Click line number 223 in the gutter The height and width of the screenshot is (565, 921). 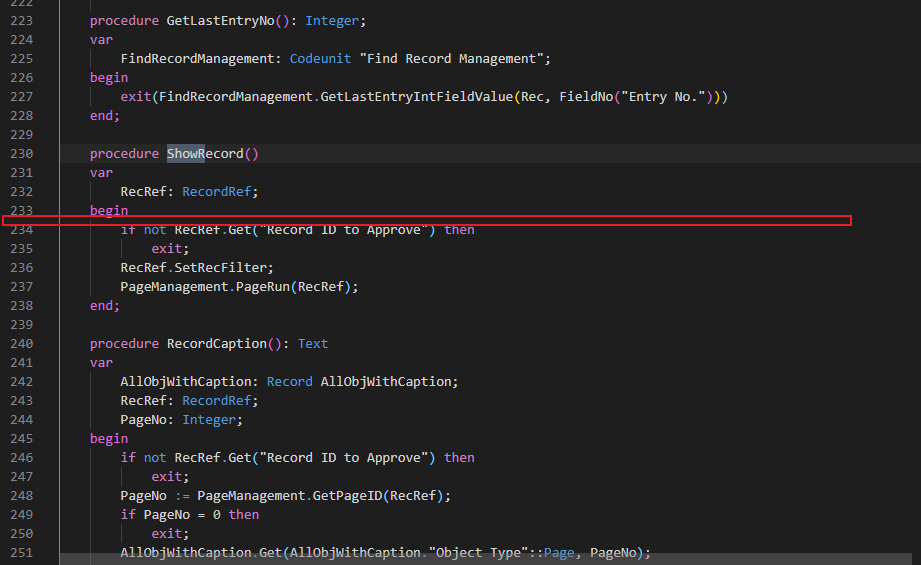(x=22, y=21)
